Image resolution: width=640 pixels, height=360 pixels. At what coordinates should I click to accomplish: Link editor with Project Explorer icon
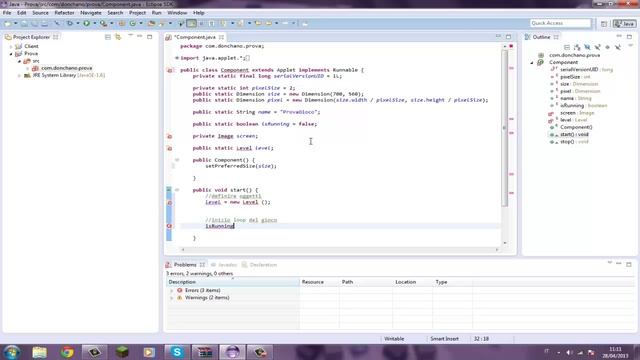[x=118, y=37]
